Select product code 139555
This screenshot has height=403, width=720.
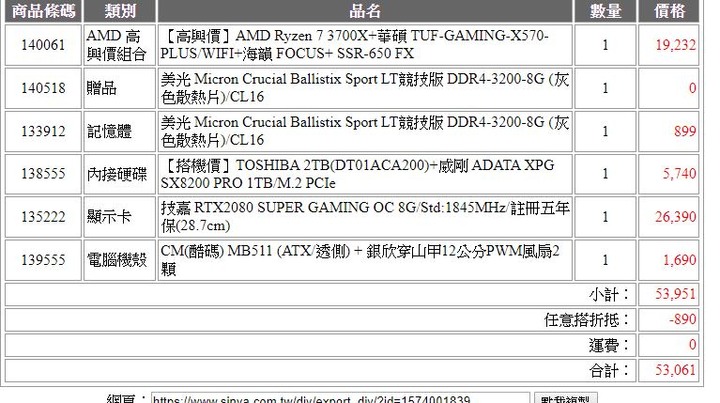tap(43, 260)
